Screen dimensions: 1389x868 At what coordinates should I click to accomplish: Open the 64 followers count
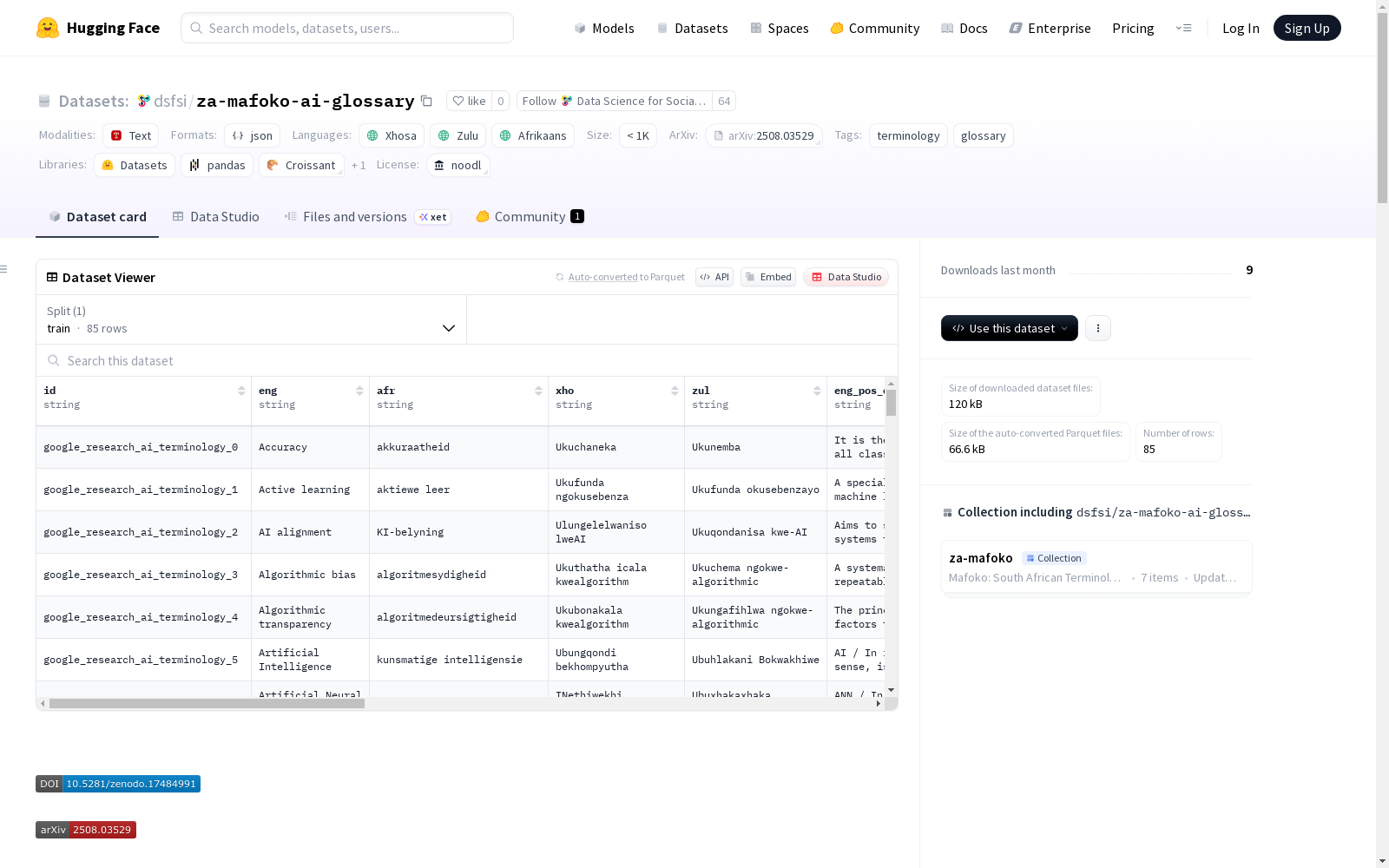[724, 101]
